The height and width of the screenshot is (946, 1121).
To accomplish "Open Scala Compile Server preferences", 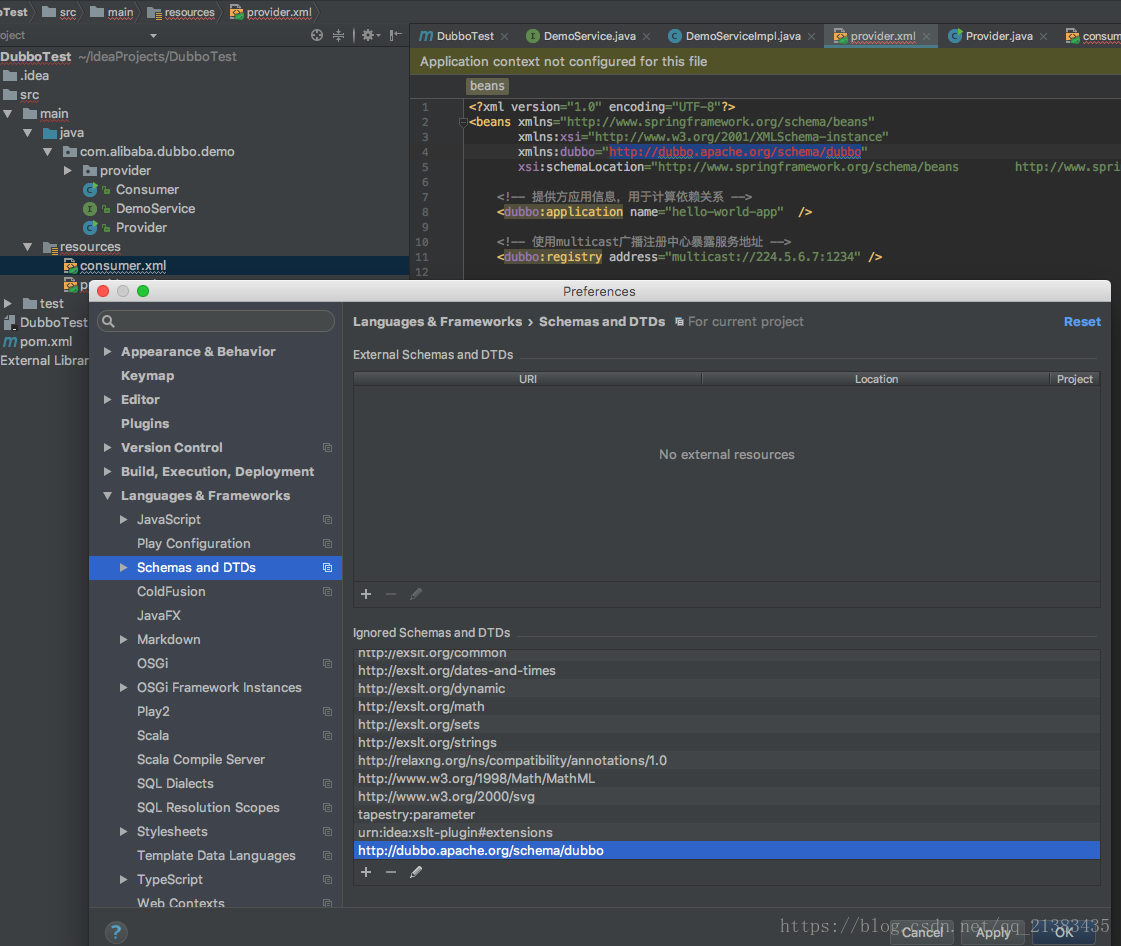I will 201,759.
